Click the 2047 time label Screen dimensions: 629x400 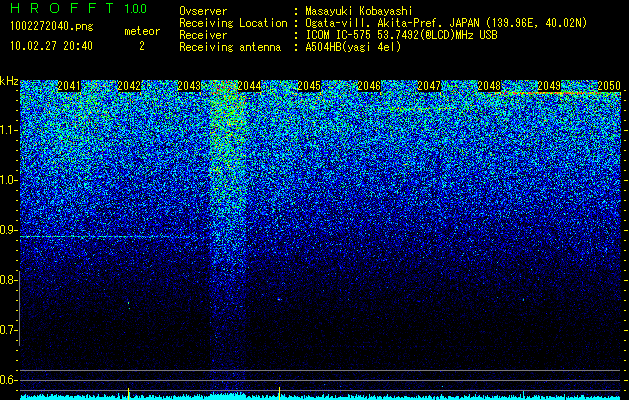point(429,86)
